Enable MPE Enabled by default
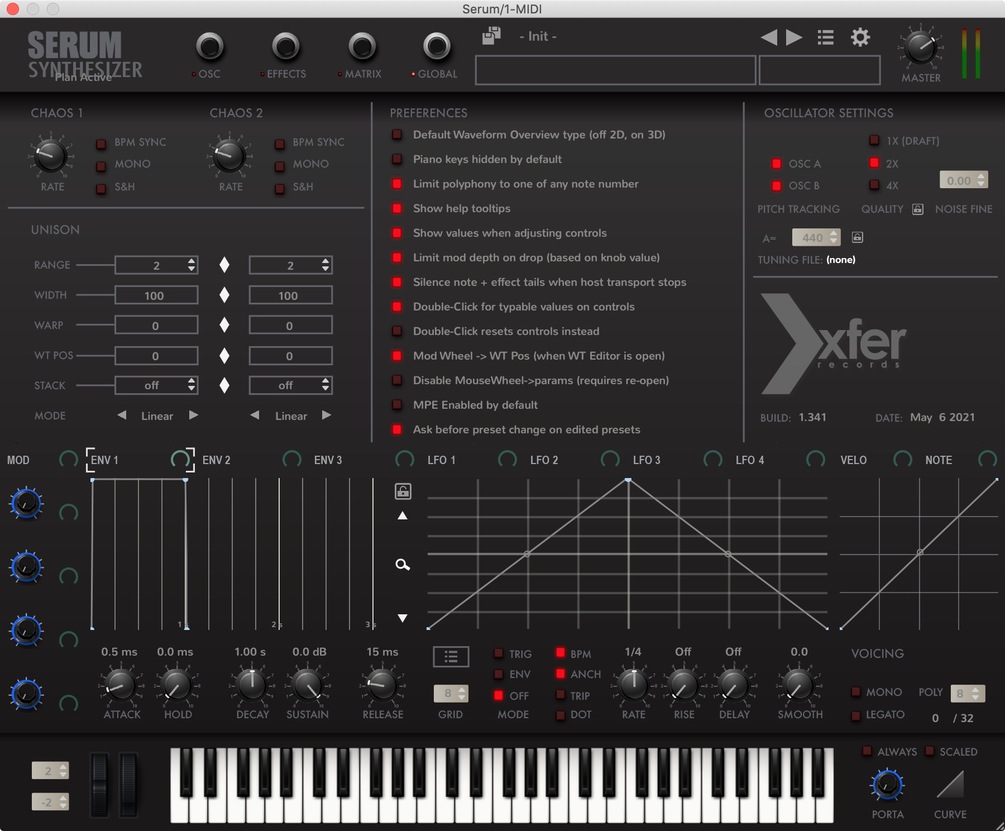The width and height of the screenshot is (1005, 831). click(x=397, y=405)
